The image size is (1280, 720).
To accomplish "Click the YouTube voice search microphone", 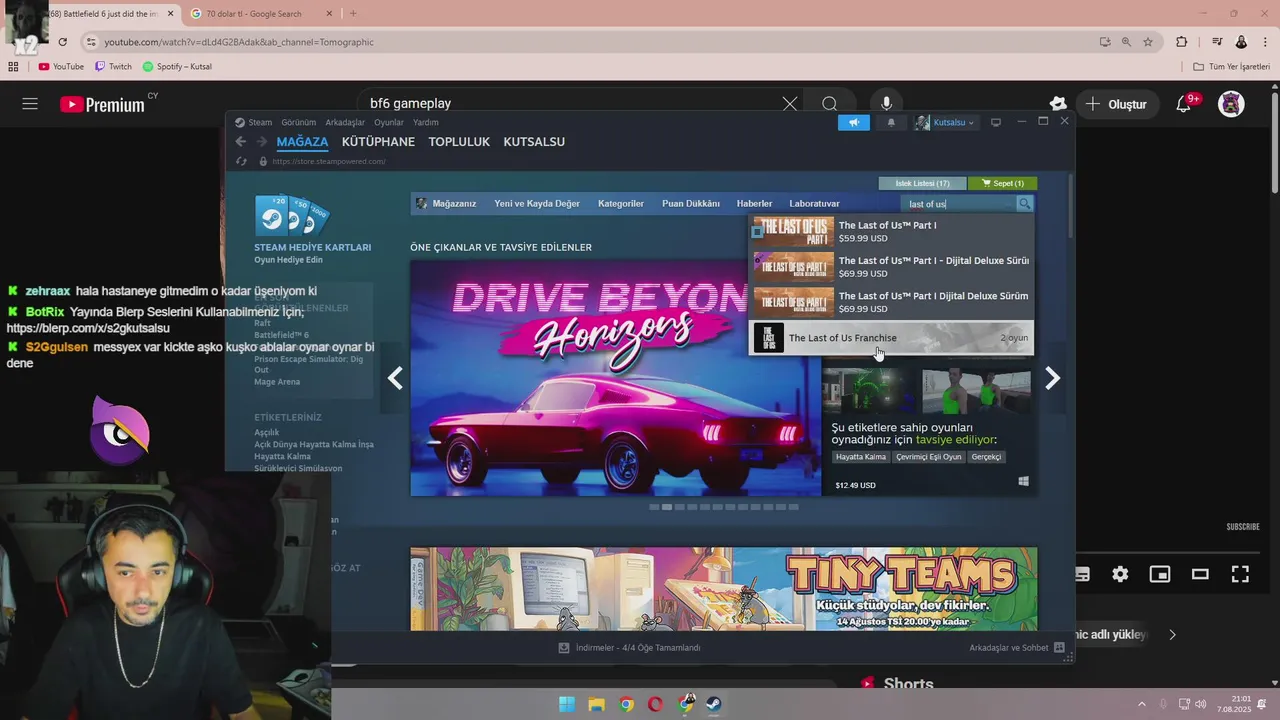I will [x=886, y=104].
